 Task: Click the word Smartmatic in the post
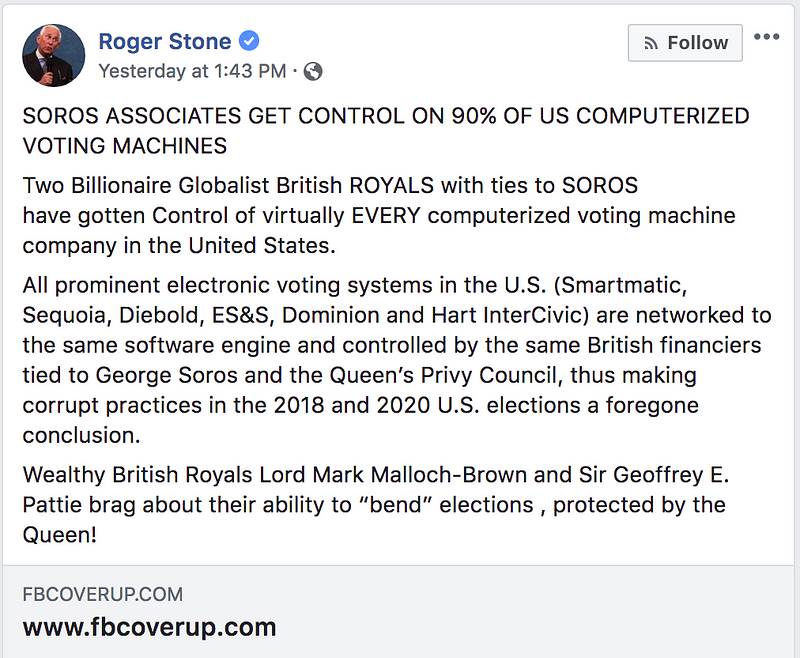[x=620, y=285]
